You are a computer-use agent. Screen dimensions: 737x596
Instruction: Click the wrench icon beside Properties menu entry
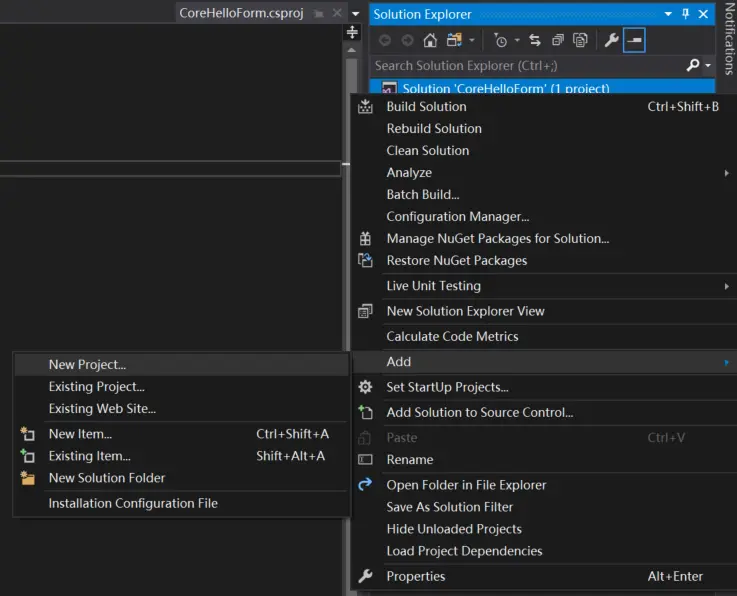click(x=365, y=576)
